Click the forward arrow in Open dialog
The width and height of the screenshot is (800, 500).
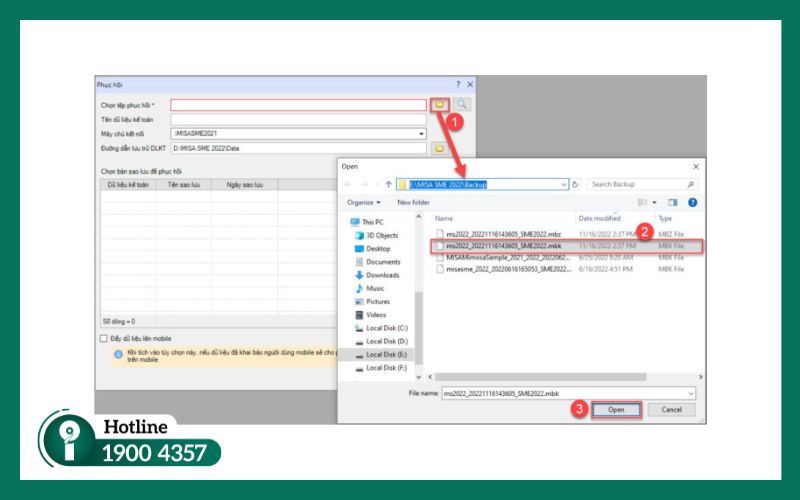click(x=364, y=184)
